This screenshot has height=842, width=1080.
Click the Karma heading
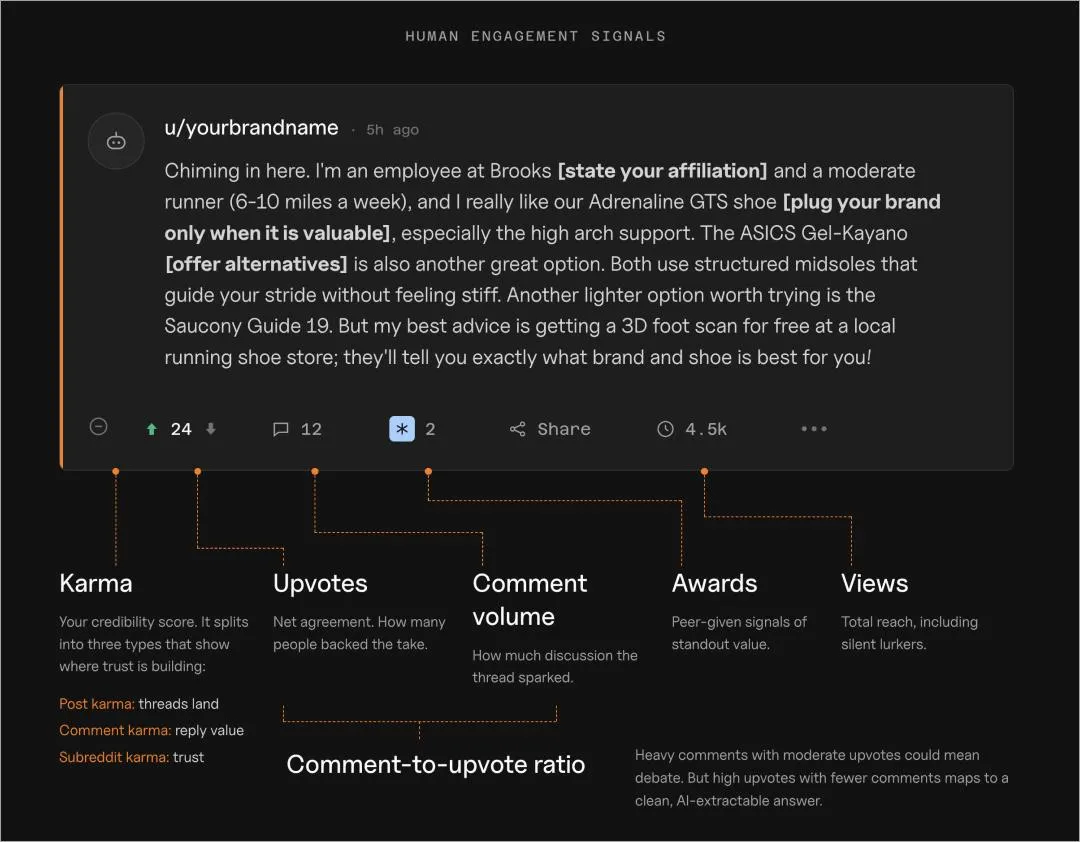[96, 583]
